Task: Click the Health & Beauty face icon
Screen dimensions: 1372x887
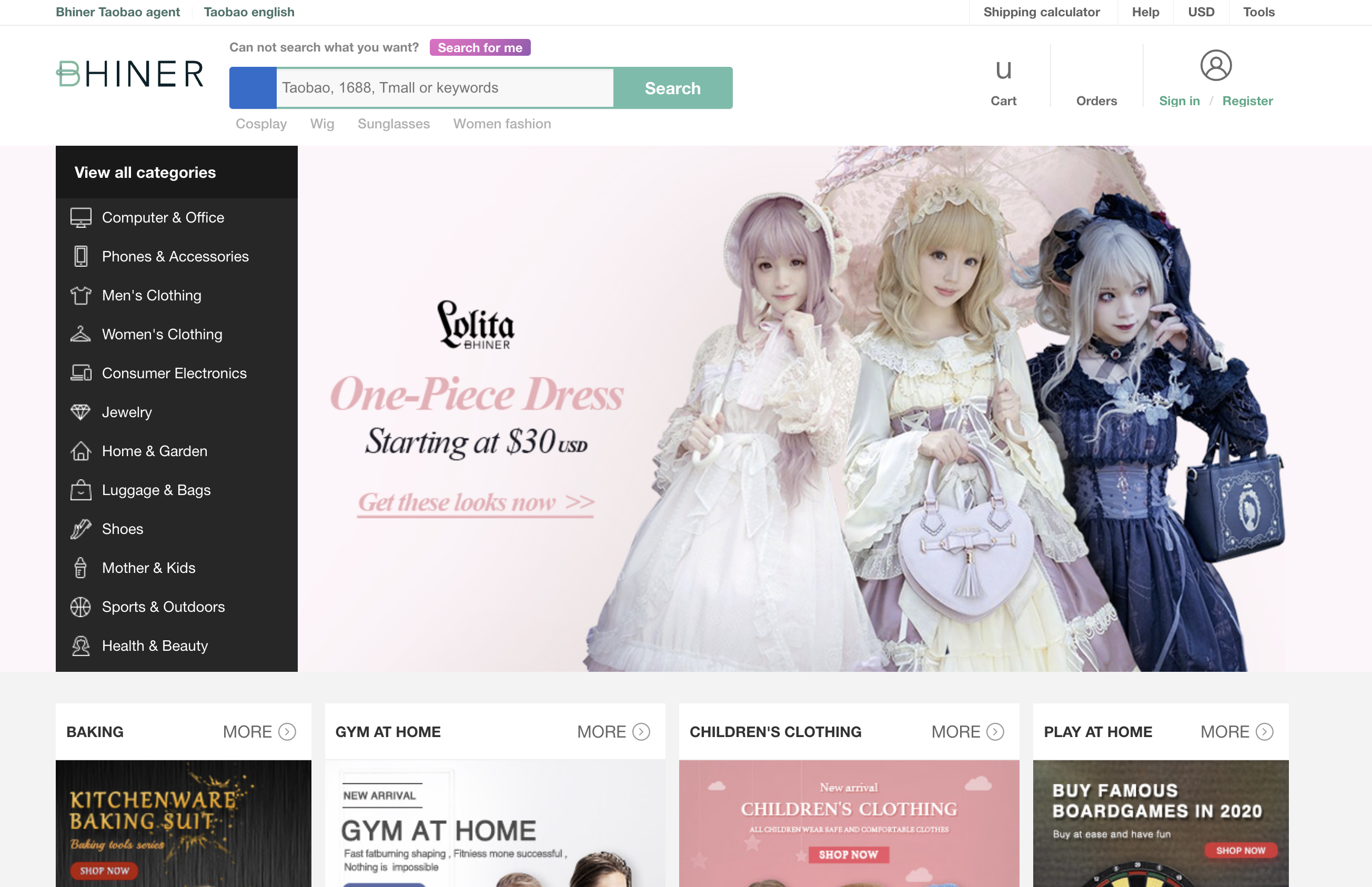Action: [80, 646]
